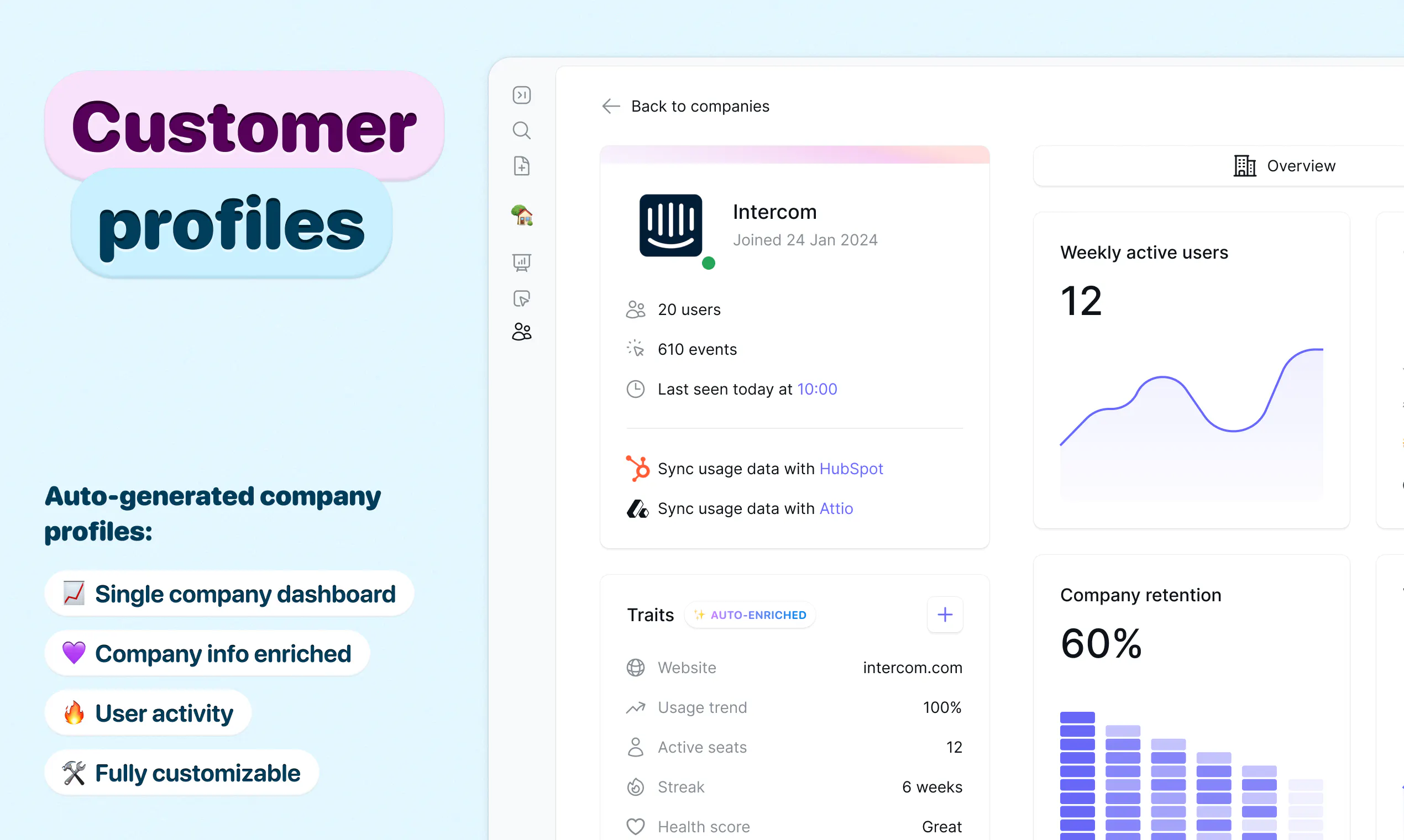Screen dimensions: 1404x840
Task: Click the sparkle icon in the AUTO-ENRICHED badge
Action: coord(700,615)
